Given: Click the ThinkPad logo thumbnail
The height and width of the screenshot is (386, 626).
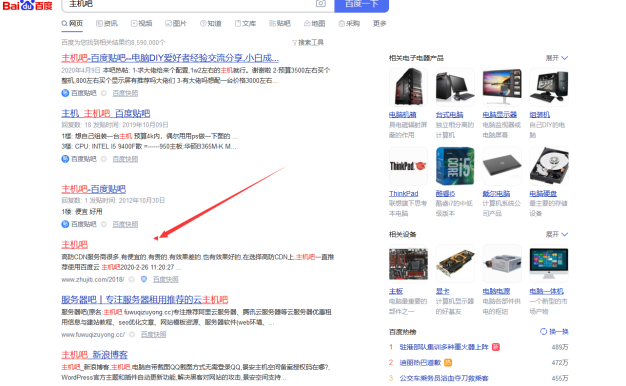Looking at the screenshot, I should tap(408, 166).
